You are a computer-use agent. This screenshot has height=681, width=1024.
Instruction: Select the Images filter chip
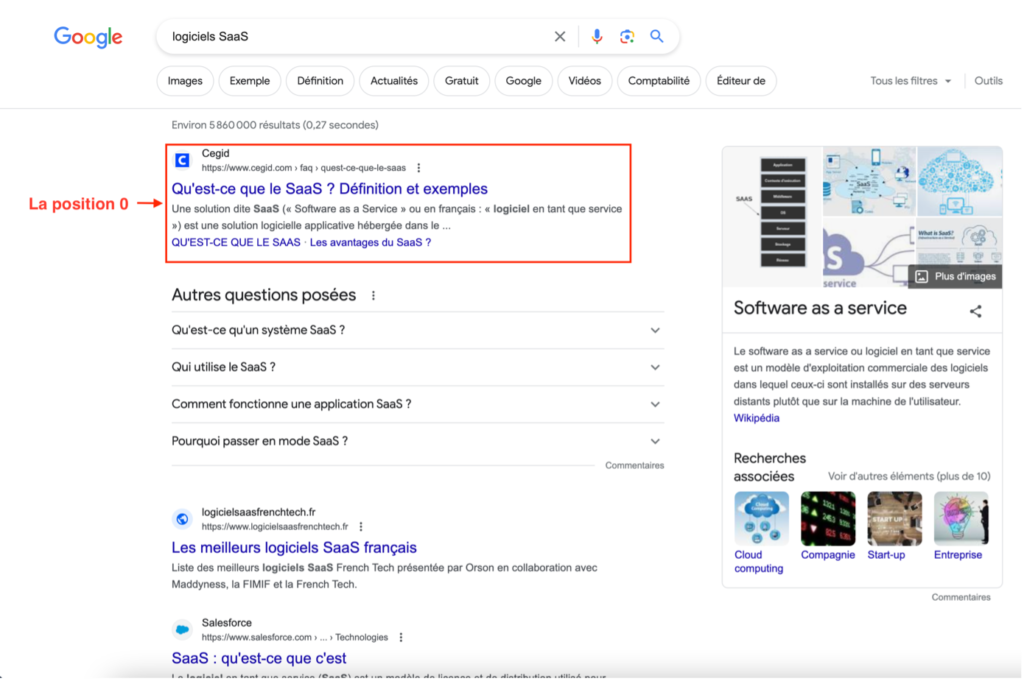tap(185, 81)
